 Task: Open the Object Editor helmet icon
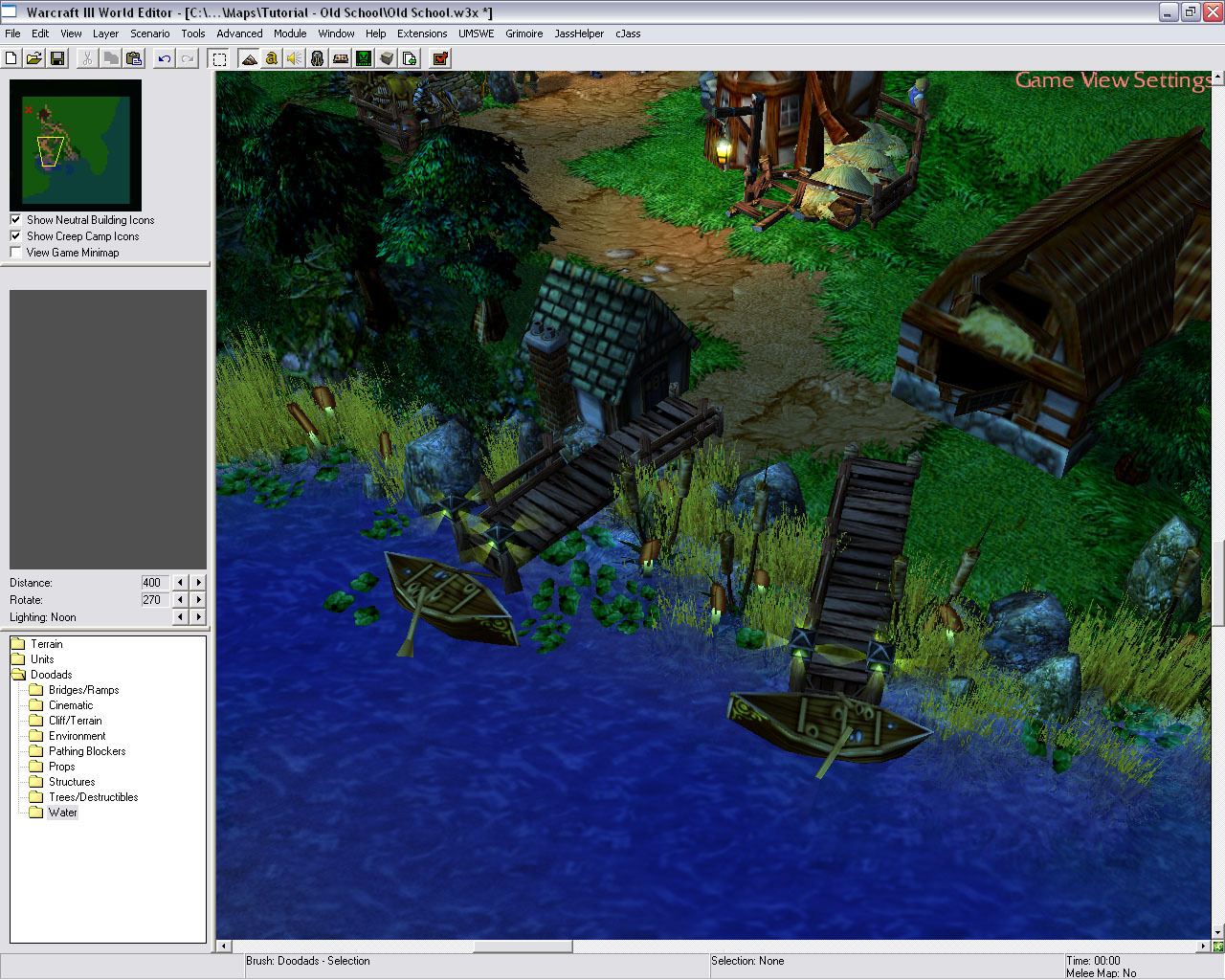click(318, 58)
